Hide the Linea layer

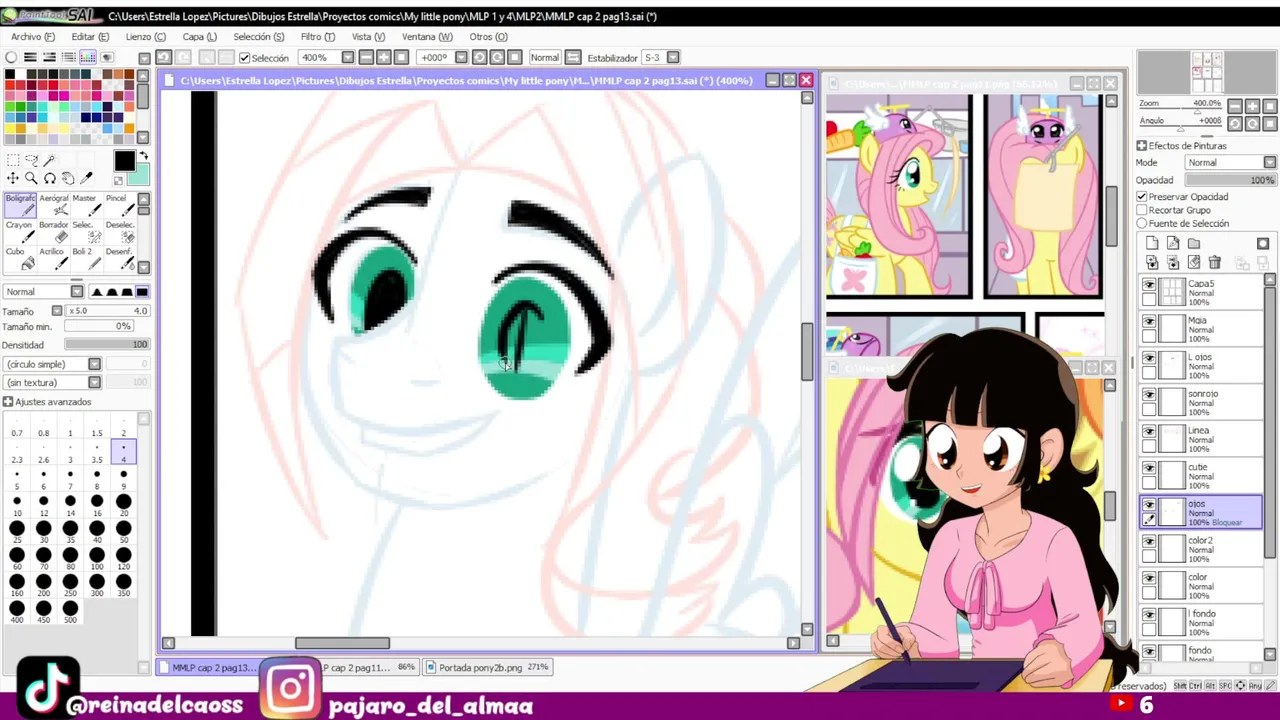tap(1149, 432)
